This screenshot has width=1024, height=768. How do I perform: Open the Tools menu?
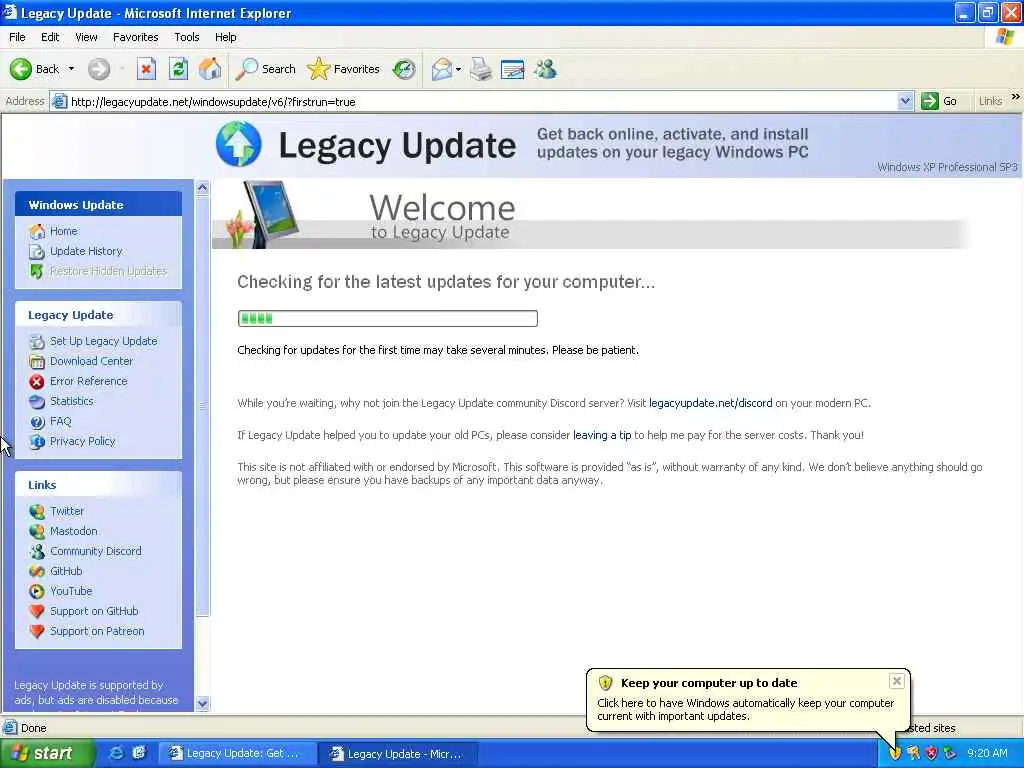pos(186,37)
